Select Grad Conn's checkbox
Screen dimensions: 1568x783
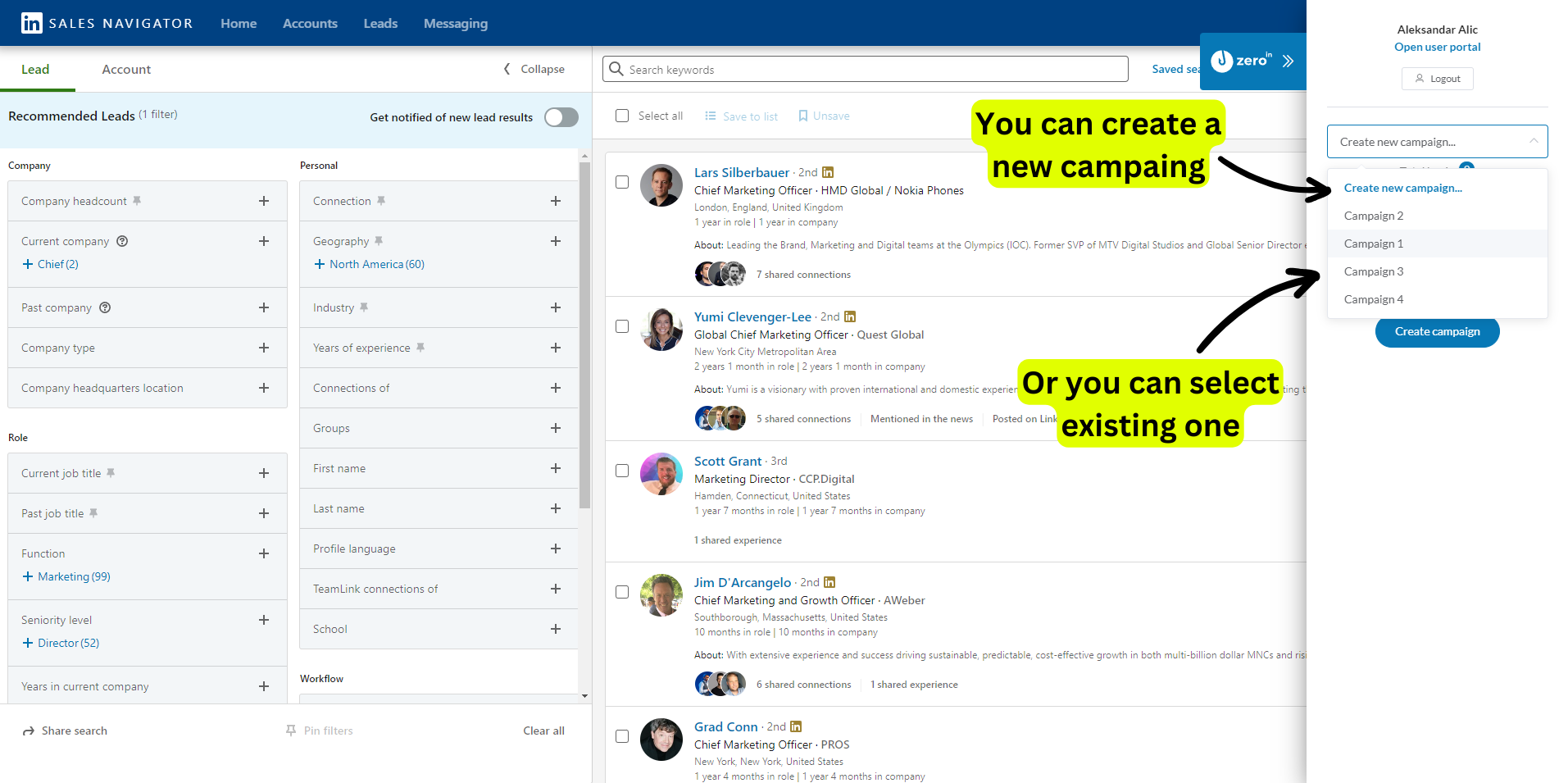[622, 736]
